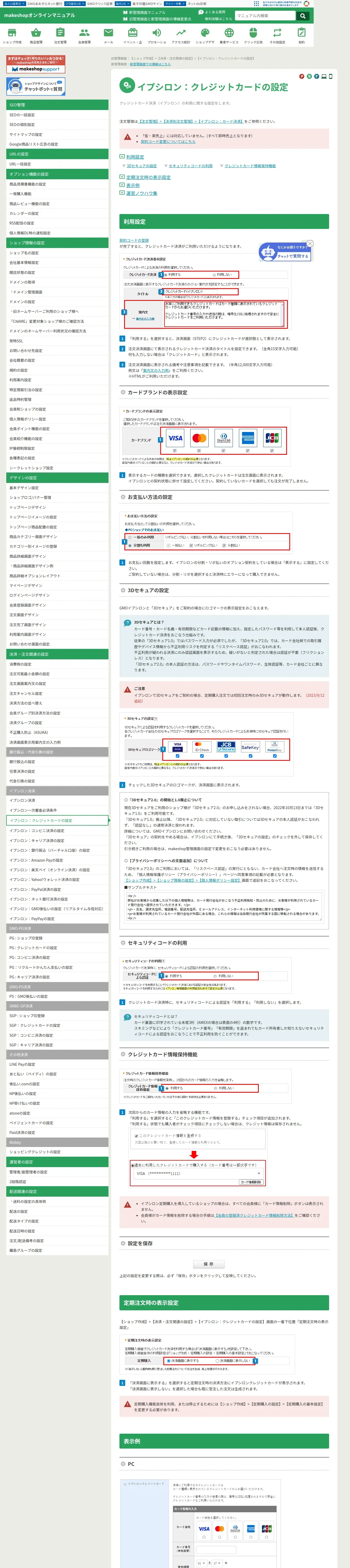This screenshot has width=350, height=1568.
Task: Open デザインの設定 sidebar section
Action: [x=57, y=478]
